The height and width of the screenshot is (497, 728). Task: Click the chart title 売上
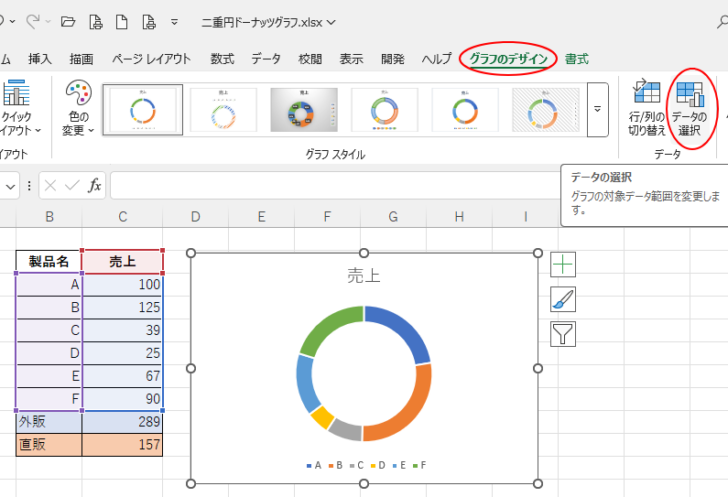(364, 276)
